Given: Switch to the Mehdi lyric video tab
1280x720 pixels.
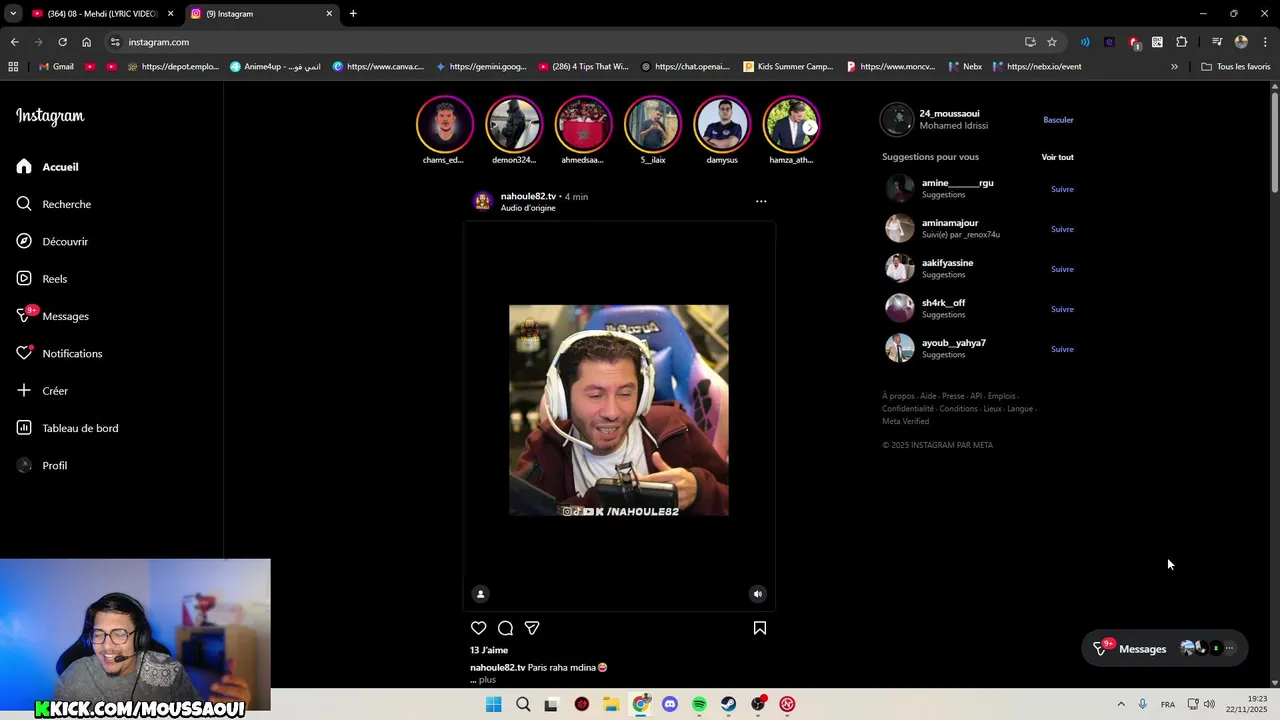Looking at the screenshot, I should click(101, 14).
